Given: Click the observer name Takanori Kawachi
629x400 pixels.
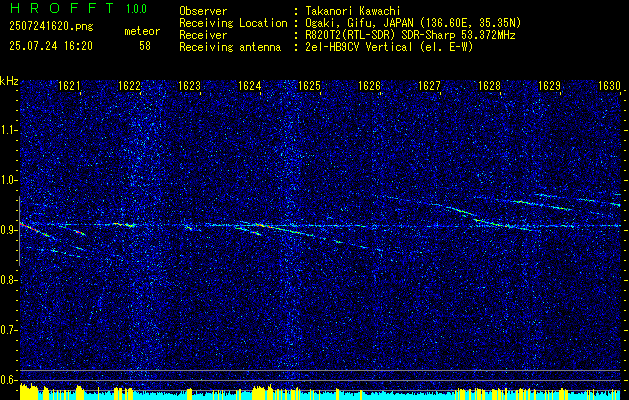Looking at the screenshot, I should [353, 11].
